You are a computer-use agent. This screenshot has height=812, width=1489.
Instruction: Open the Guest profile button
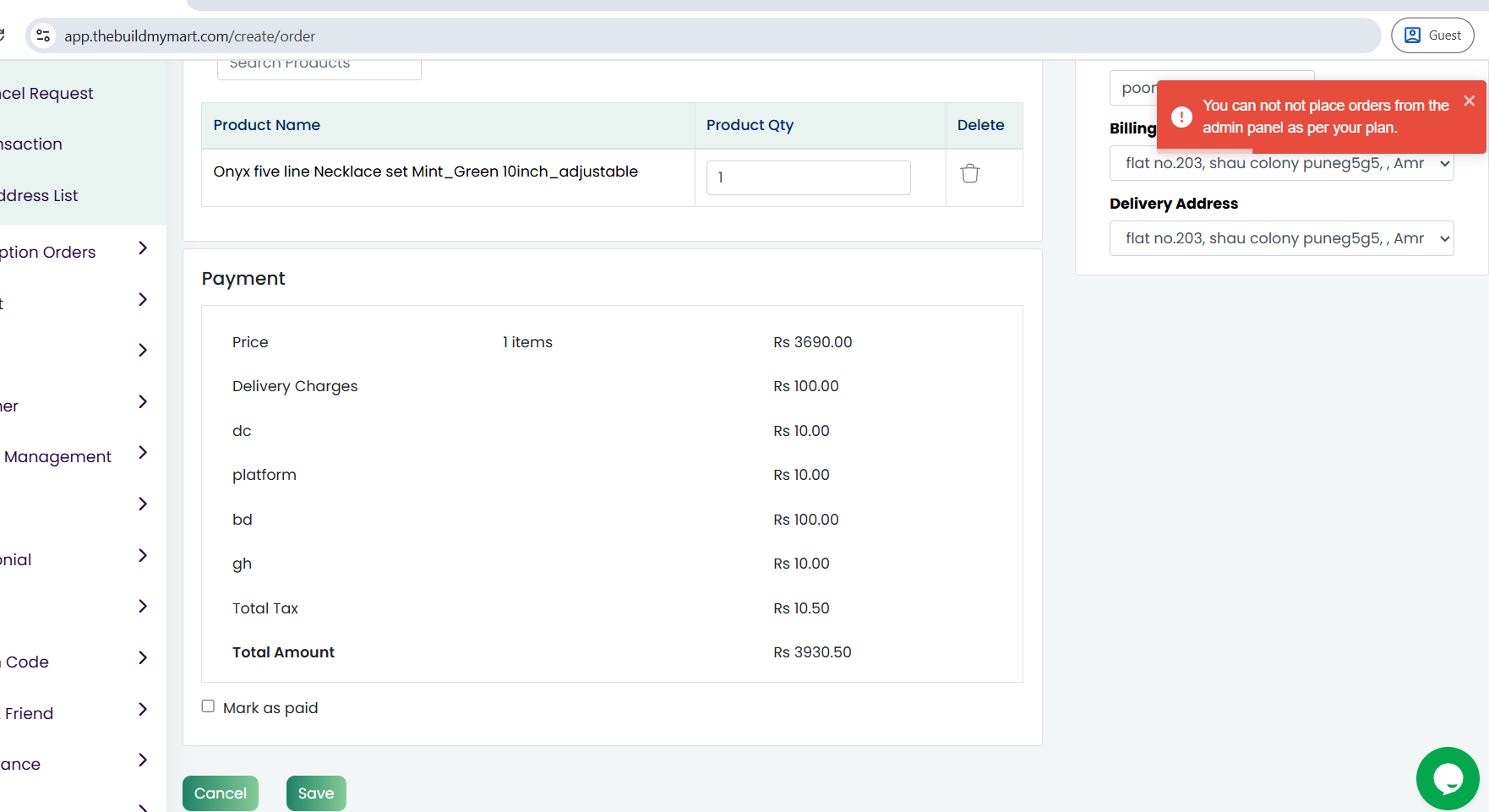(x=1432, y=35)
